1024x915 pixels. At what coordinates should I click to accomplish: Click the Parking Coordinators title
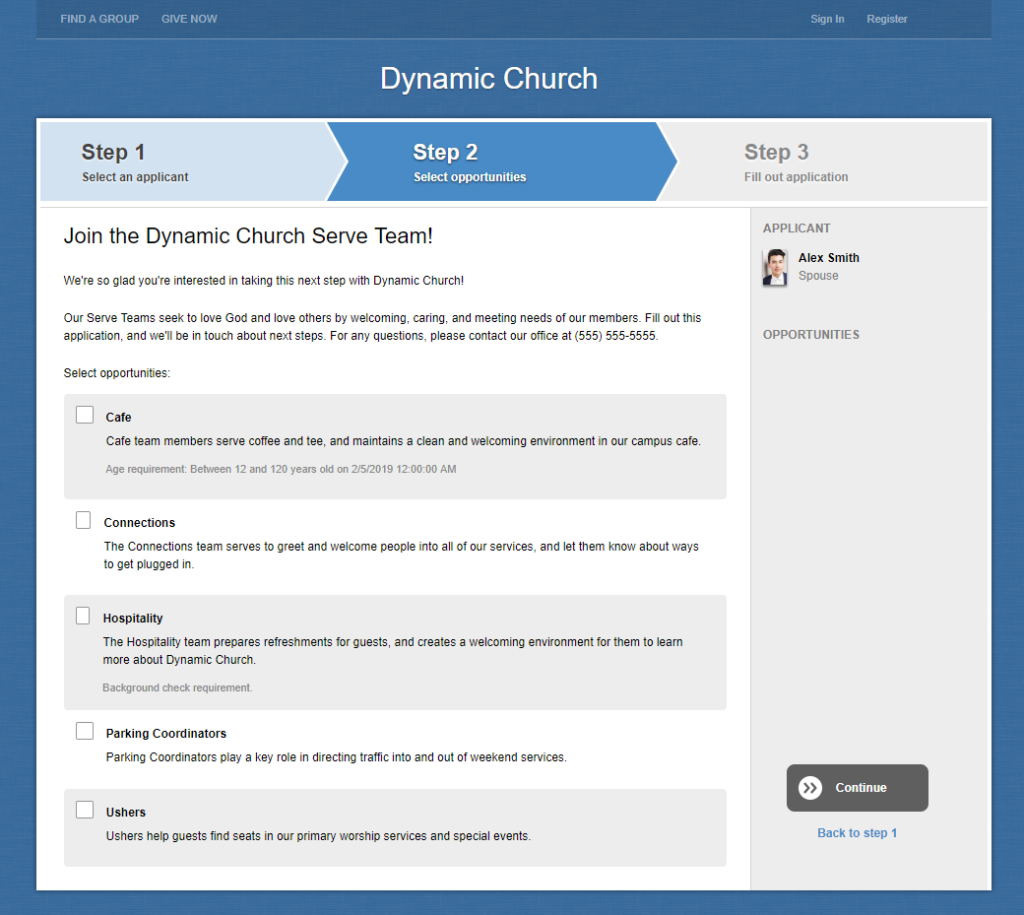pyautogui.click(x=166, y=733)
